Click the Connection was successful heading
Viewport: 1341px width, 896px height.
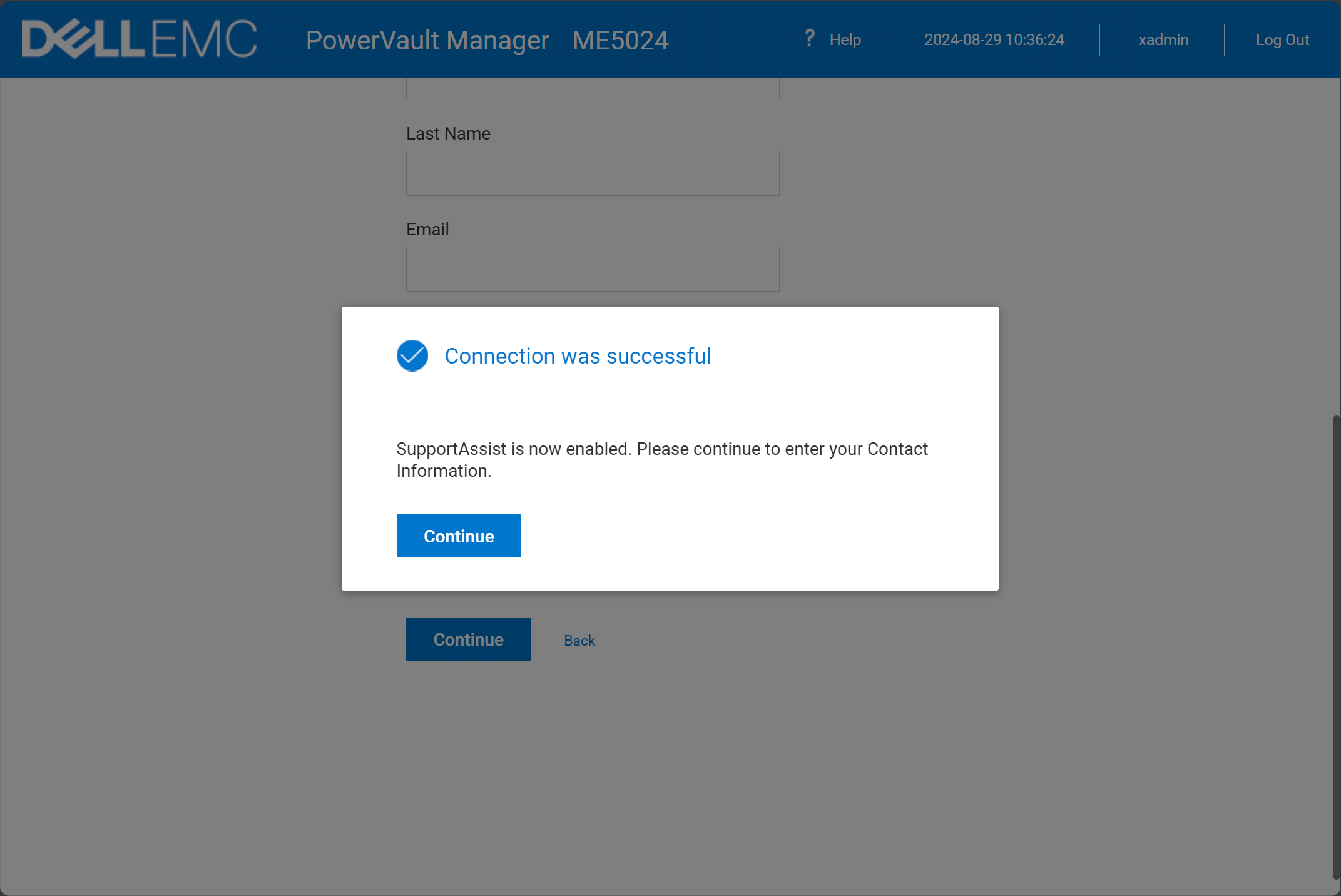click(x=578, y=356)
